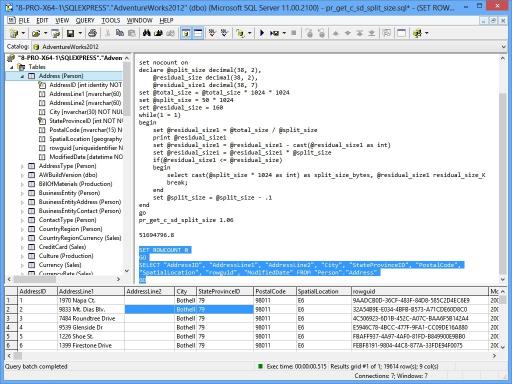Open the Open file dropdown arrow
This screenshot has height=384, width=512.
pos(45,33)
